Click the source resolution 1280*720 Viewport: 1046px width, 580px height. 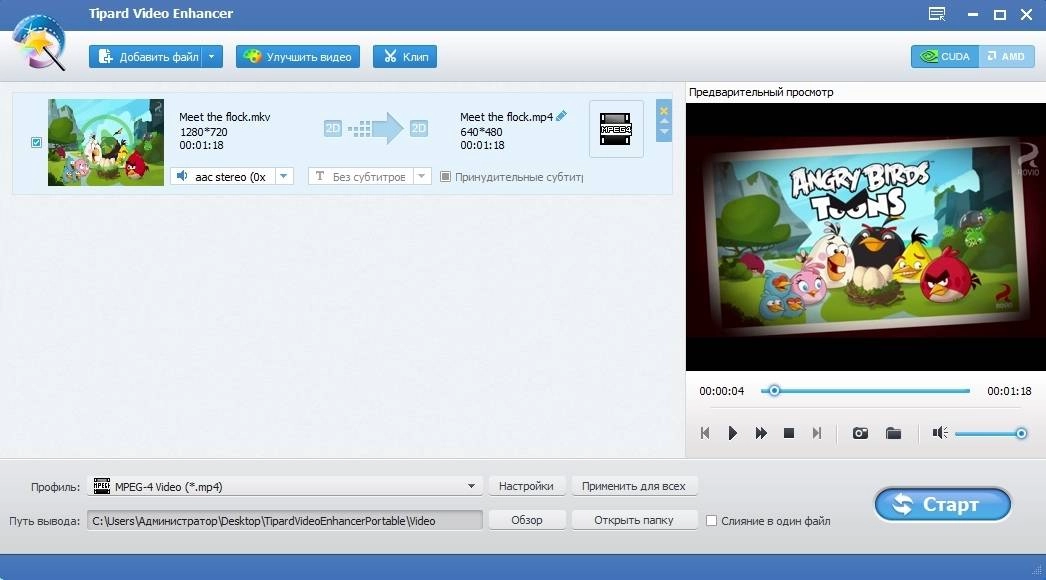coord(203,131)
